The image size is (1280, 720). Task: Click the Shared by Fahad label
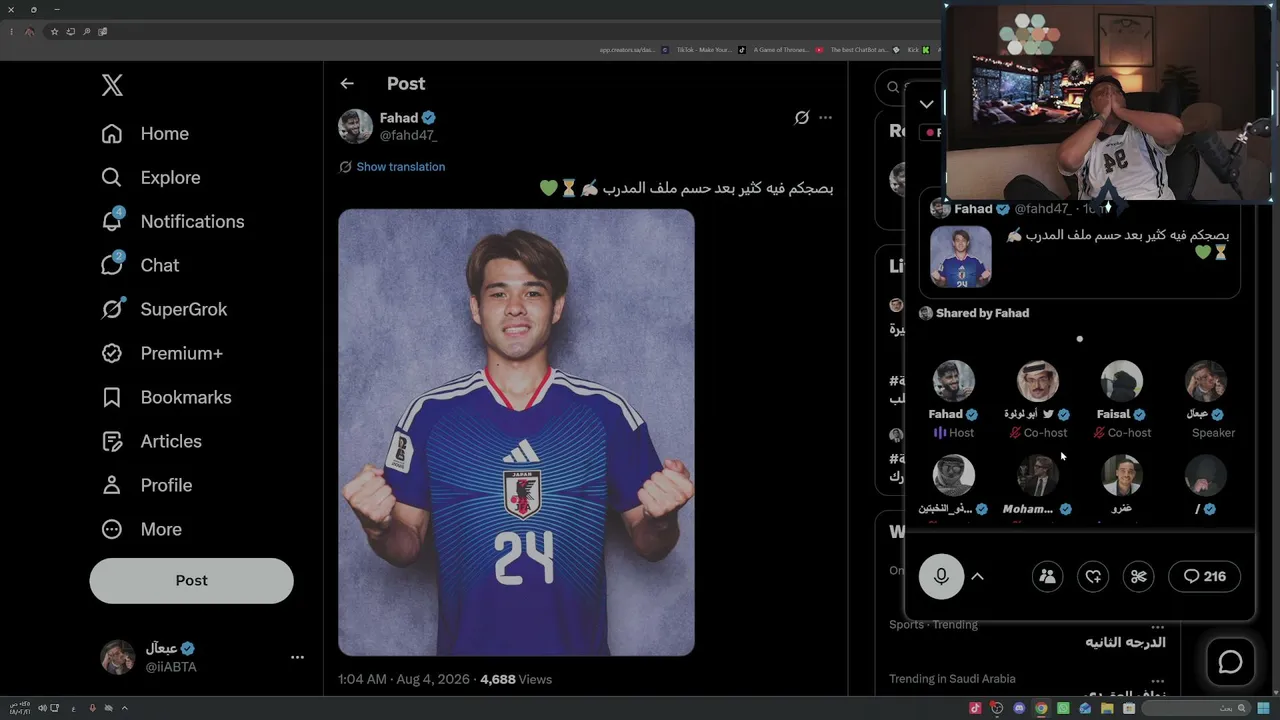click(982, 313)
